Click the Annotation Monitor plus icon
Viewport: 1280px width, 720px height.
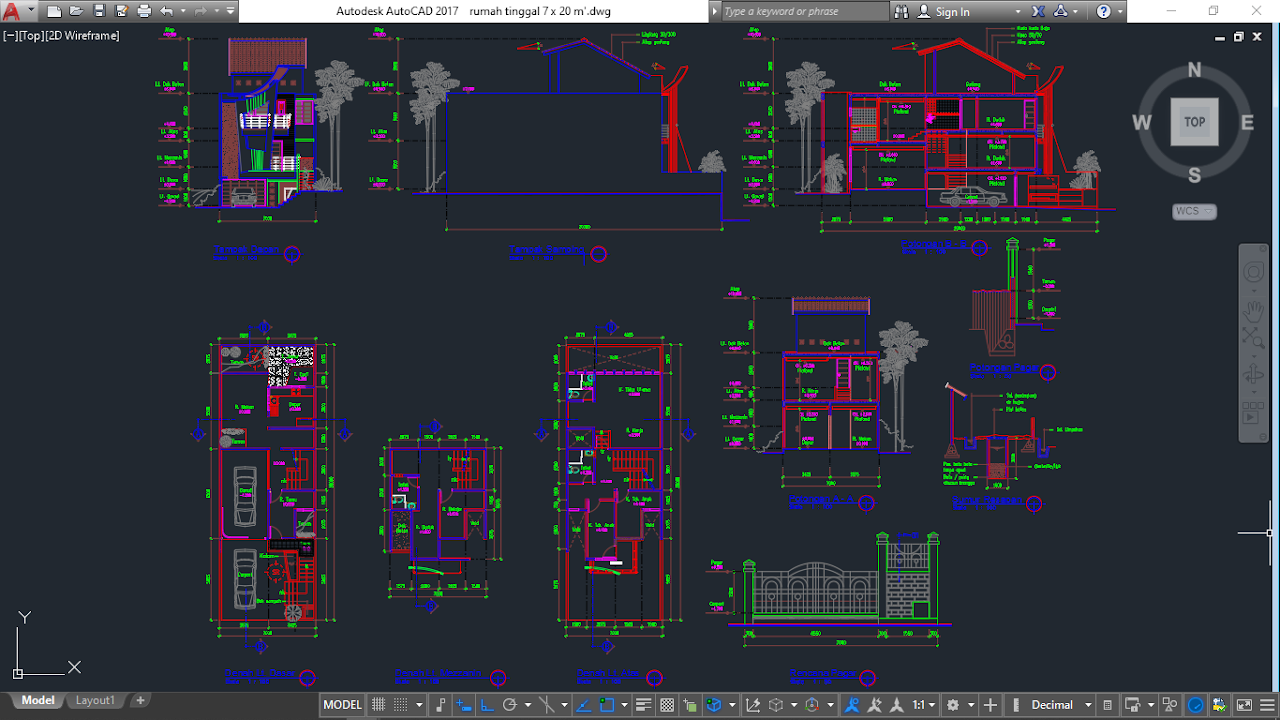click(x=990, y=705)
